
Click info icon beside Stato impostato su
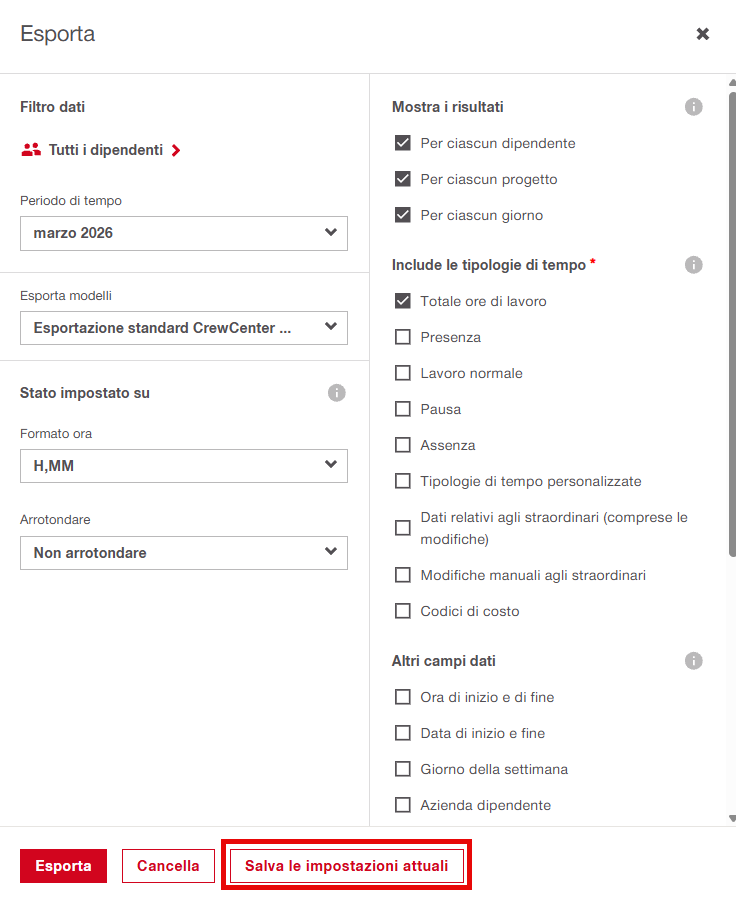coord(337,393)
